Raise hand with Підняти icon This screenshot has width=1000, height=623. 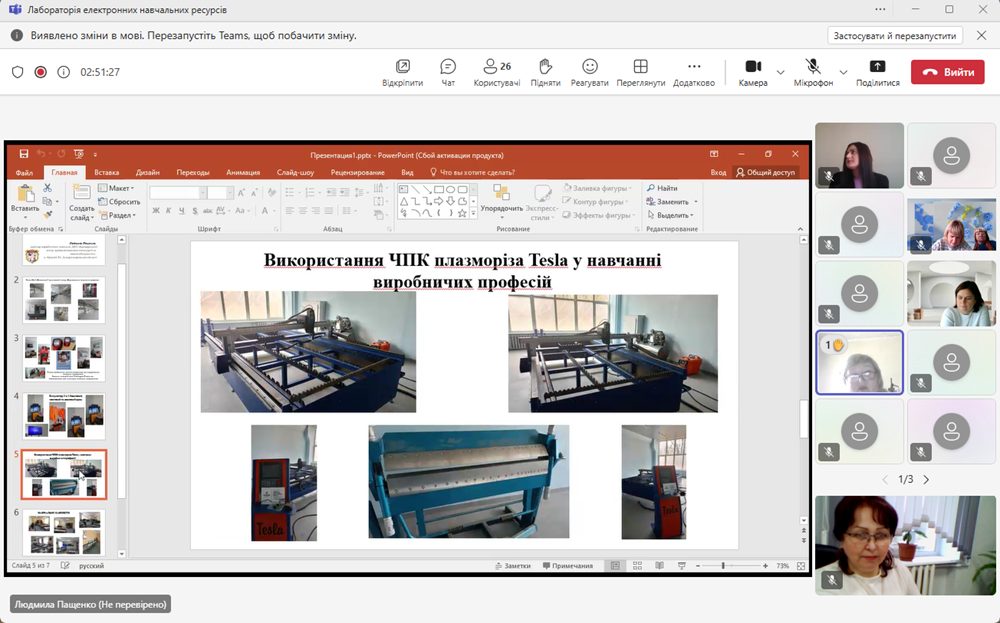pos(545,67)
